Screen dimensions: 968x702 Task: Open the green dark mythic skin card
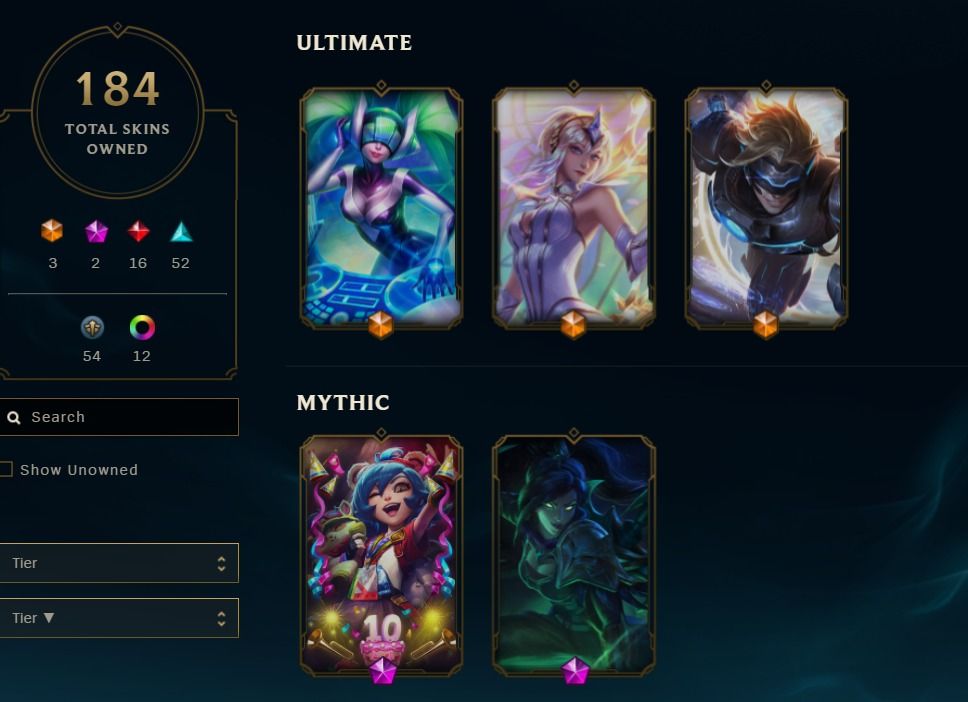click(574, 554)
